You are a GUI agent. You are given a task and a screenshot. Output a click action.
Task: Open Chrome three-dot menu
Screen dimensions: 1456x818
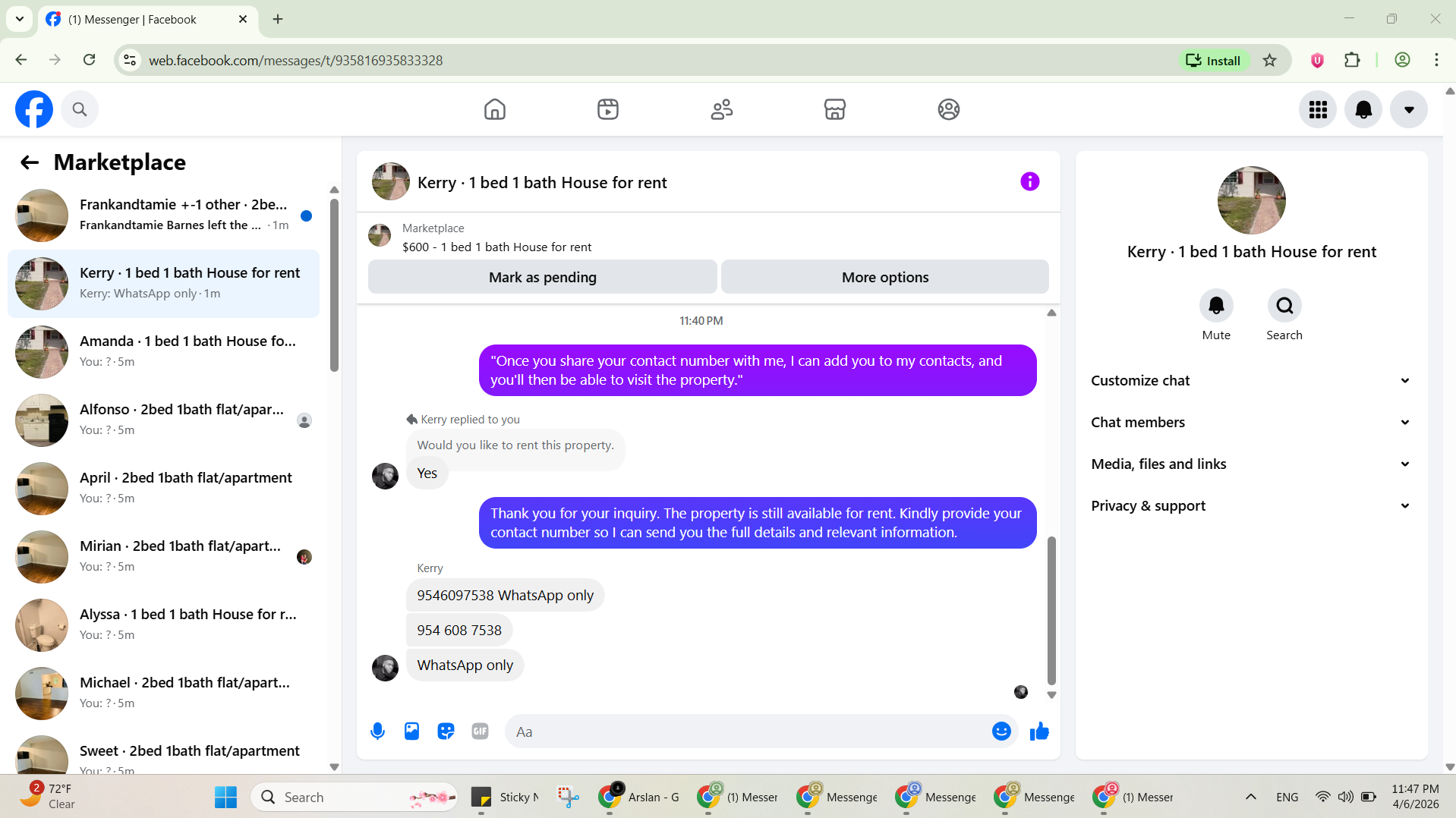(1436, 61)
